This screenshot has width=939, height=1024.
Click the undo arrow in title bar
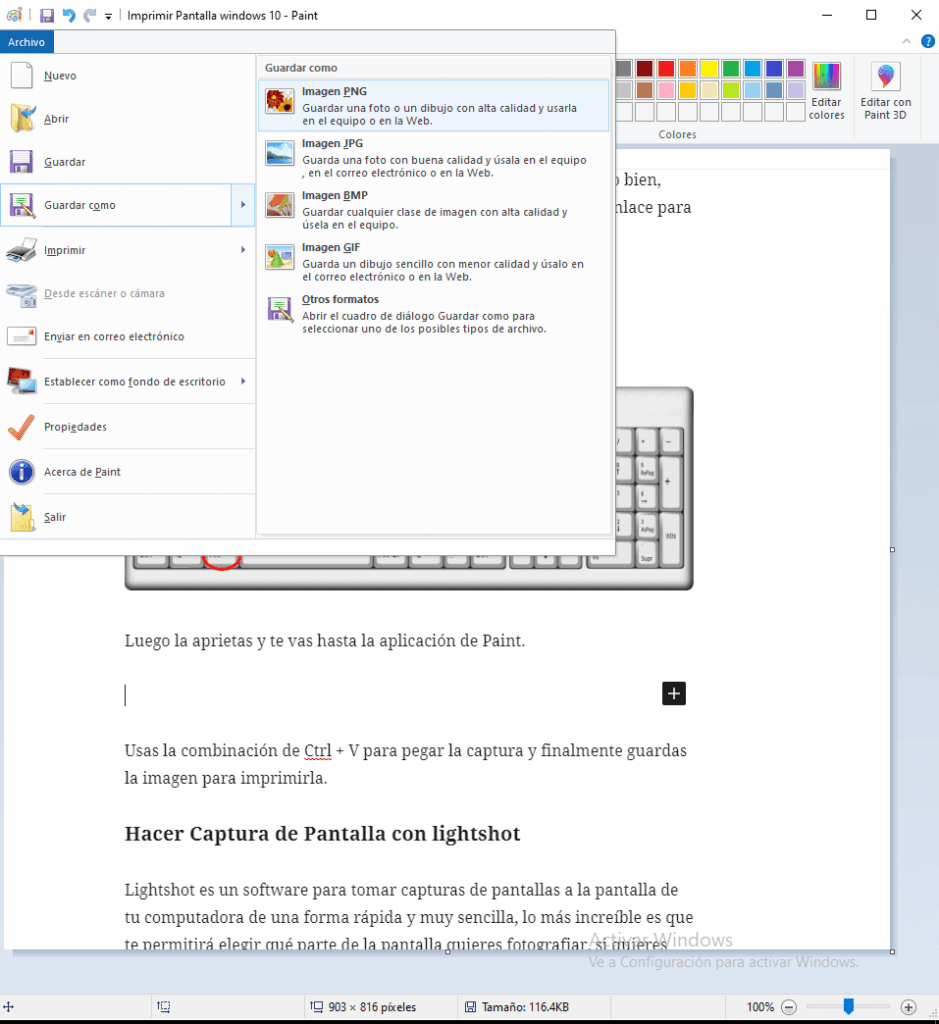coord(69,16)
